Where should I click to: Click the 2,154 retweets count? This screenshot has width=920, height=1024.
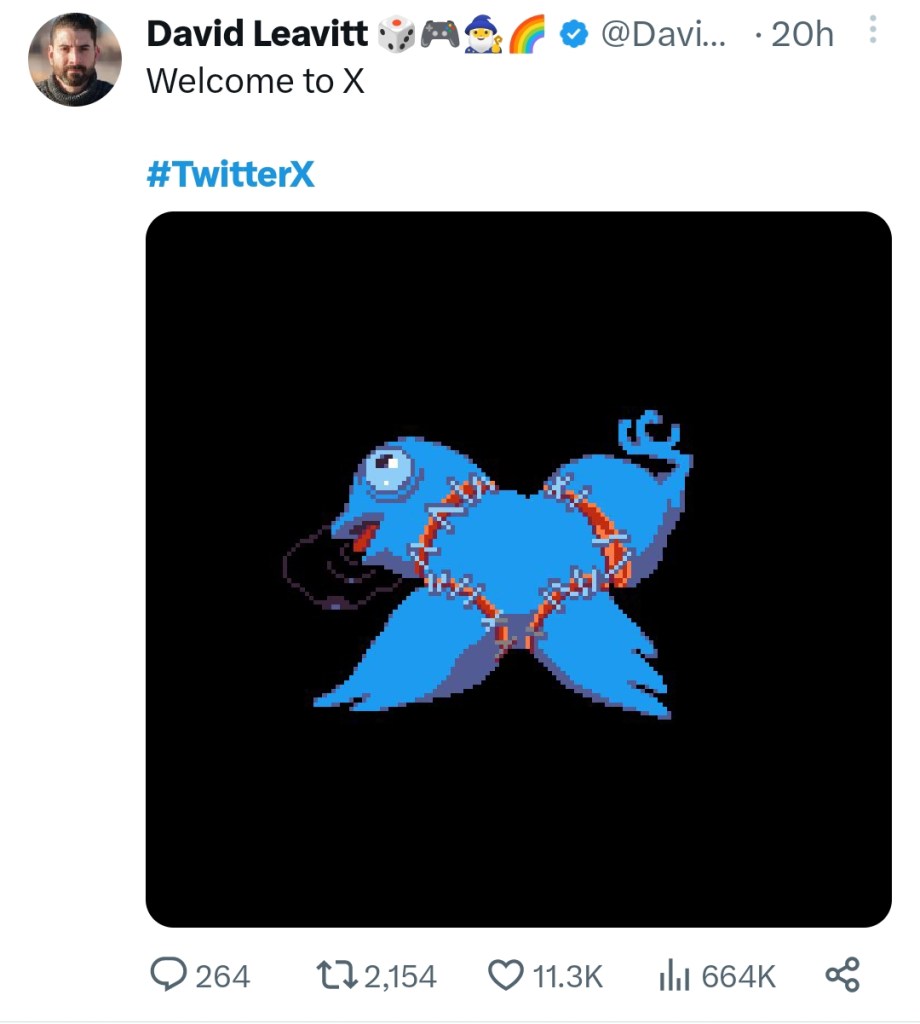coord(399,976)
